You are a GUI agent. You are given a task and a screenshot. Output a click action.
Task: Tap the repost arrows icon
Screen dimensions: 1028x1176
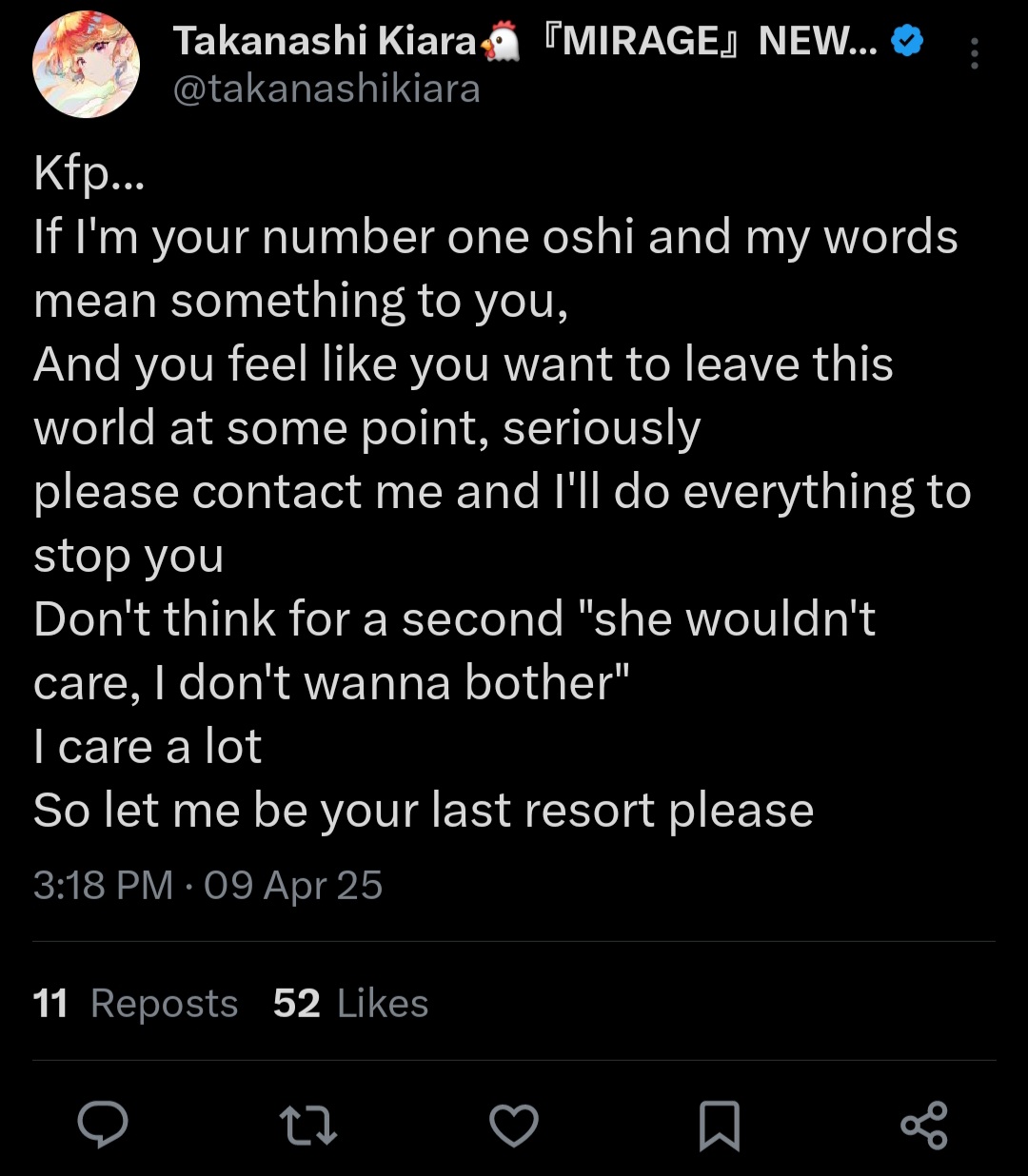pyautogui.click(x=309, y=1125)
